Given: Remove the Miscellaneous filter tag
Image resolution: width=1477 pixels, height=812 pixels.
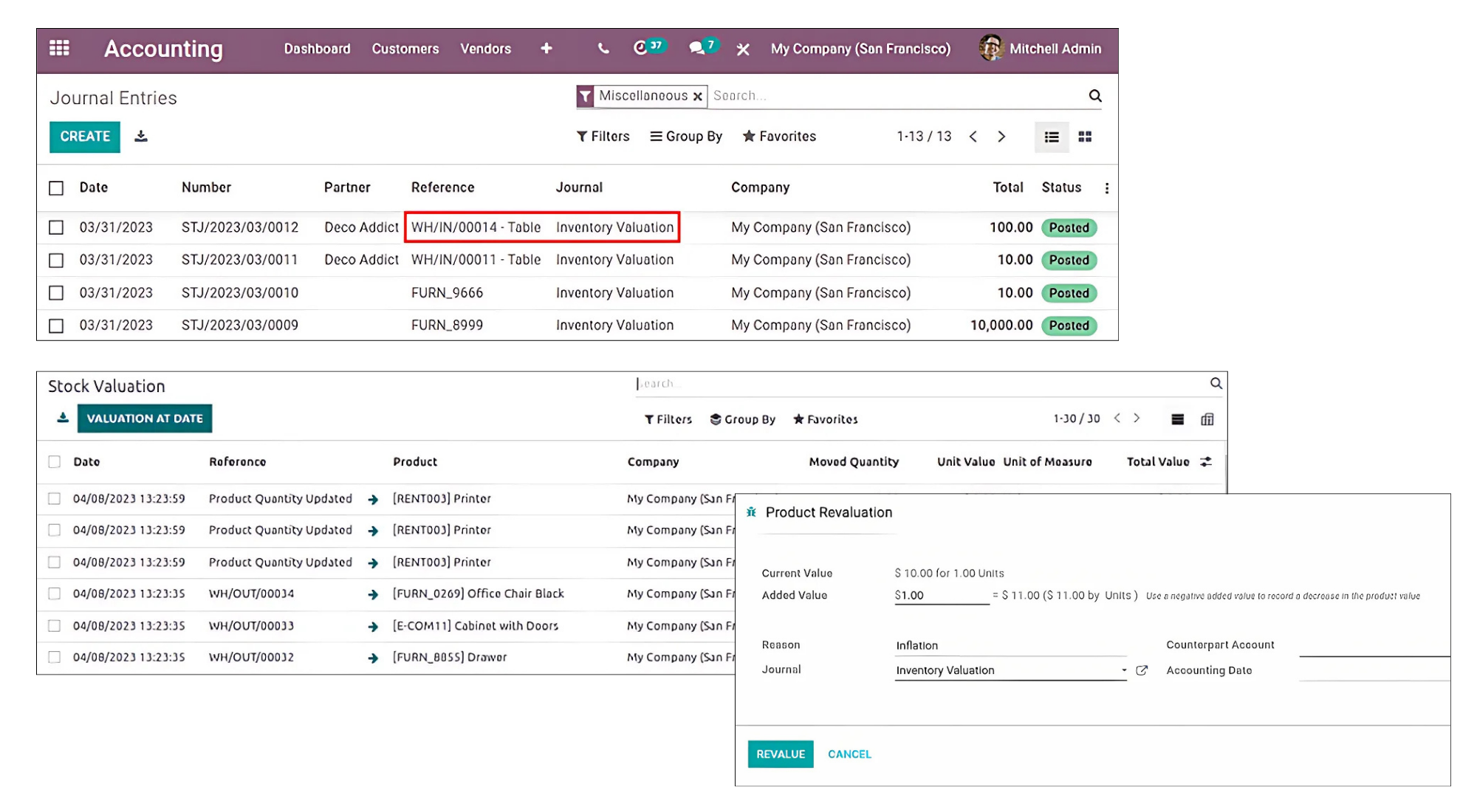Looking at the screenshot, I should [697, 96].
